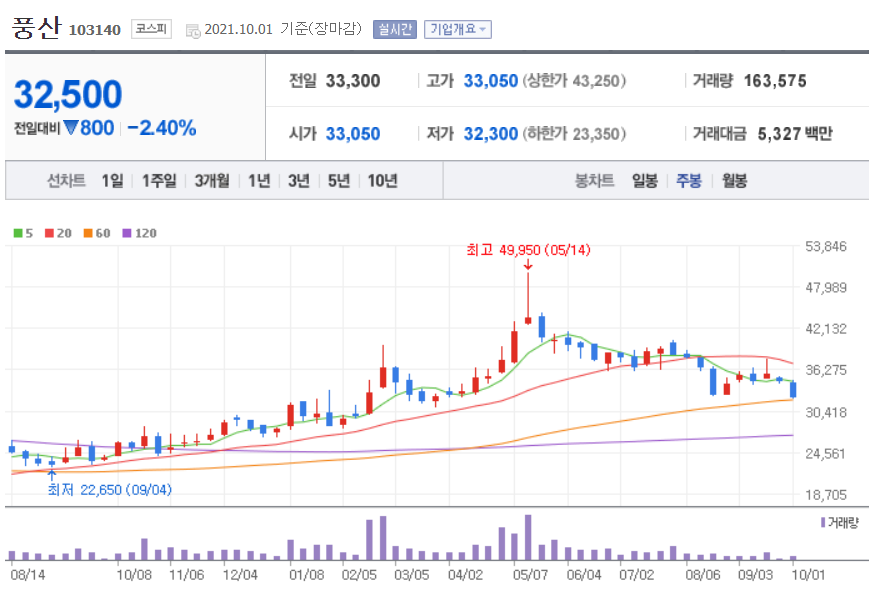Select the 1일 line chart tab

[113, 181]
